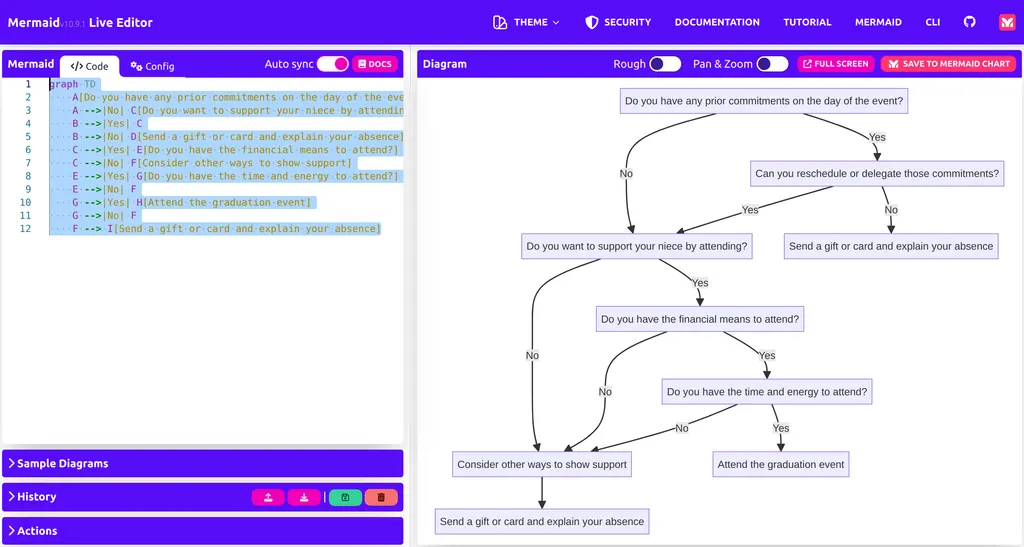1024x547 pixels.
Task: Expand the Actions section
Action: pyautogui.click(x=202, y=531)
